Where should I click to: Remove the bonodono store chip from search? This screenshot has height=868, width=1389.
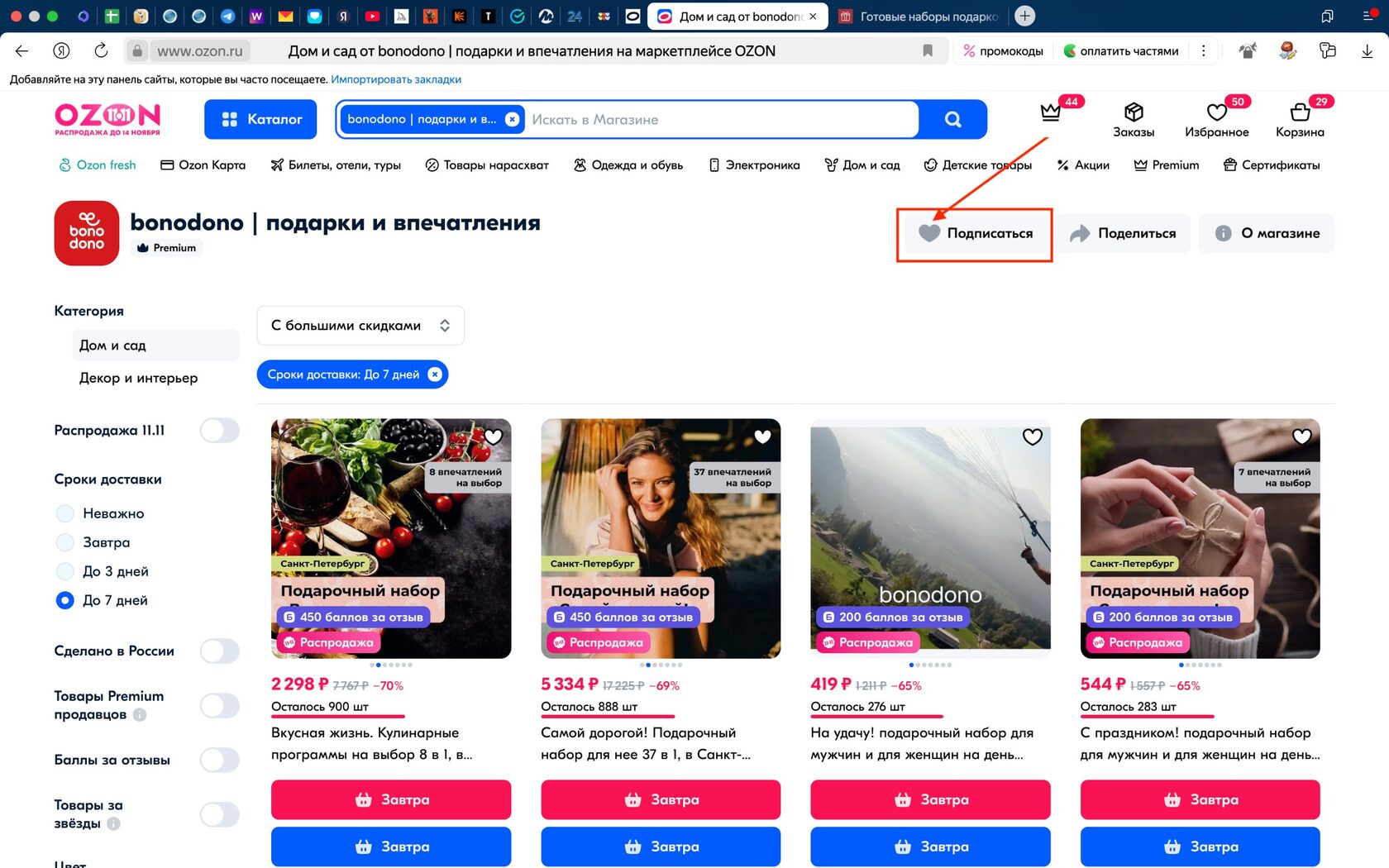[513, 119]
